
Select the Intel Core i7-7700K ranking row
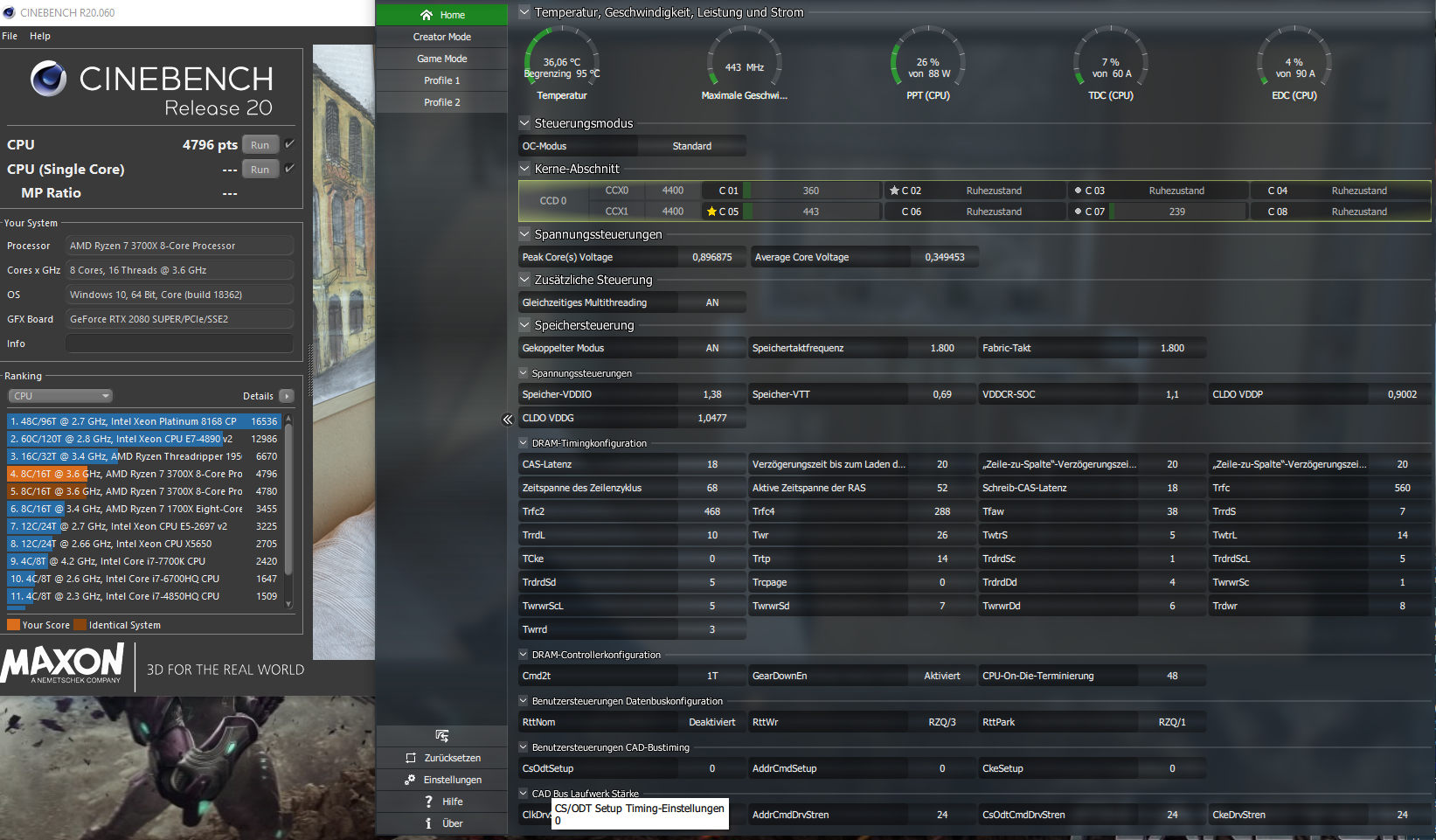143,561
